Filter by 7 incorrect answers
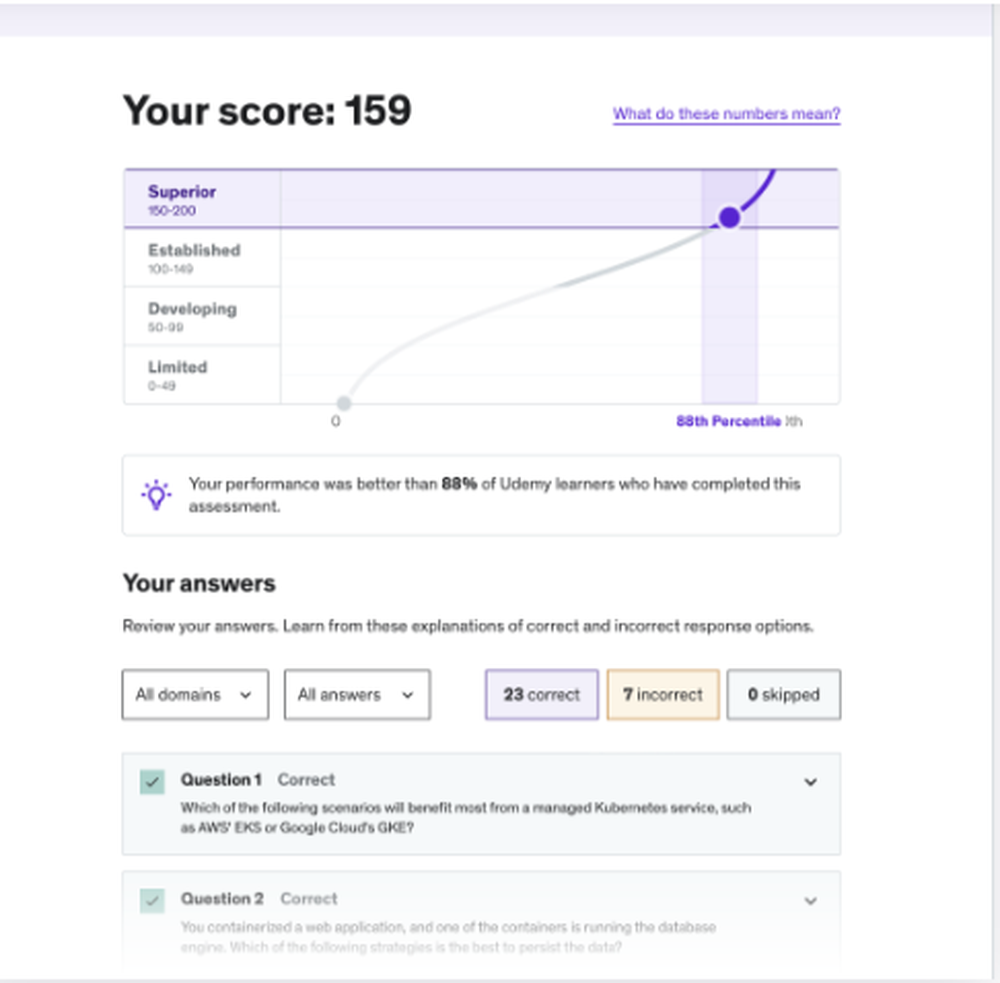 click(x=663, y=694)
